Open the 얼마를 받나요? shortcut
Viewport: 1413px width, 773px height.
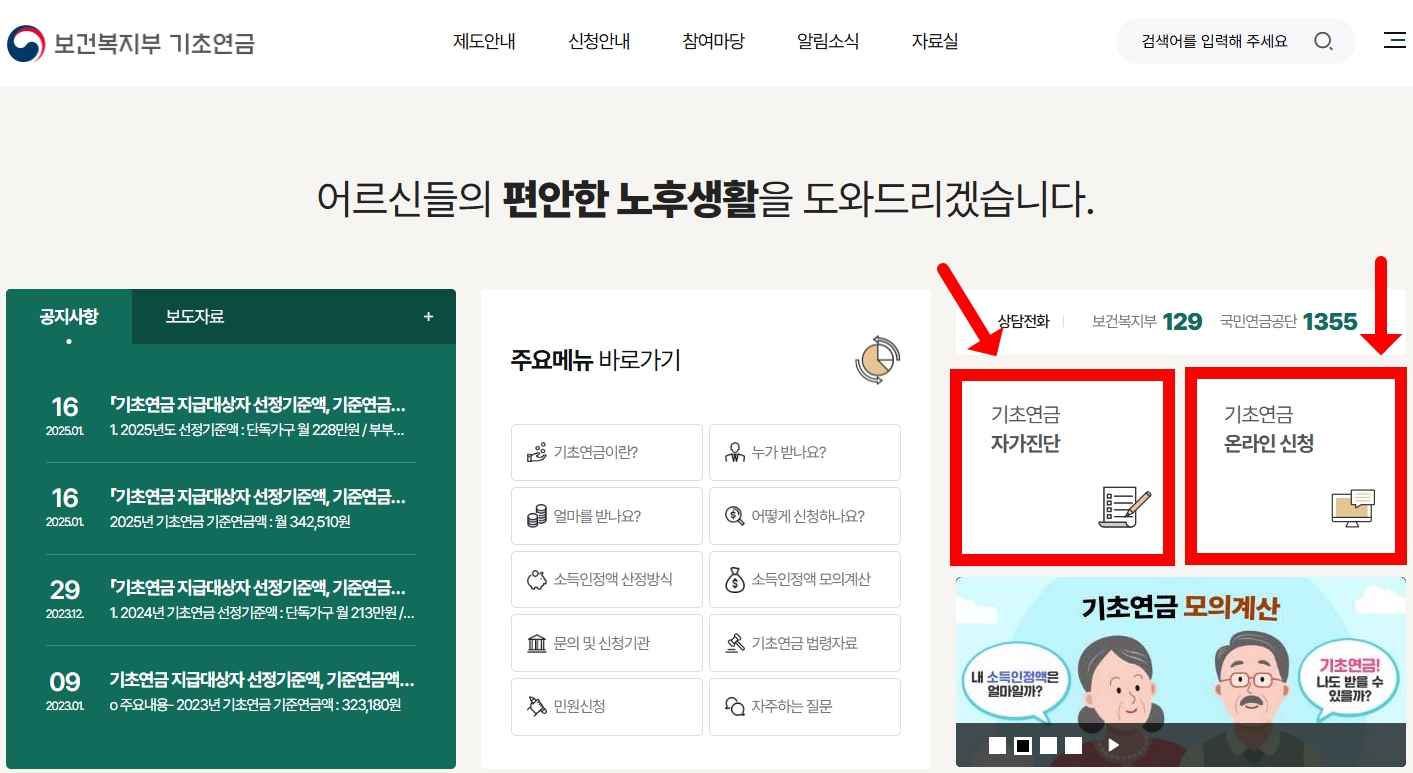[x=606, y=516]
